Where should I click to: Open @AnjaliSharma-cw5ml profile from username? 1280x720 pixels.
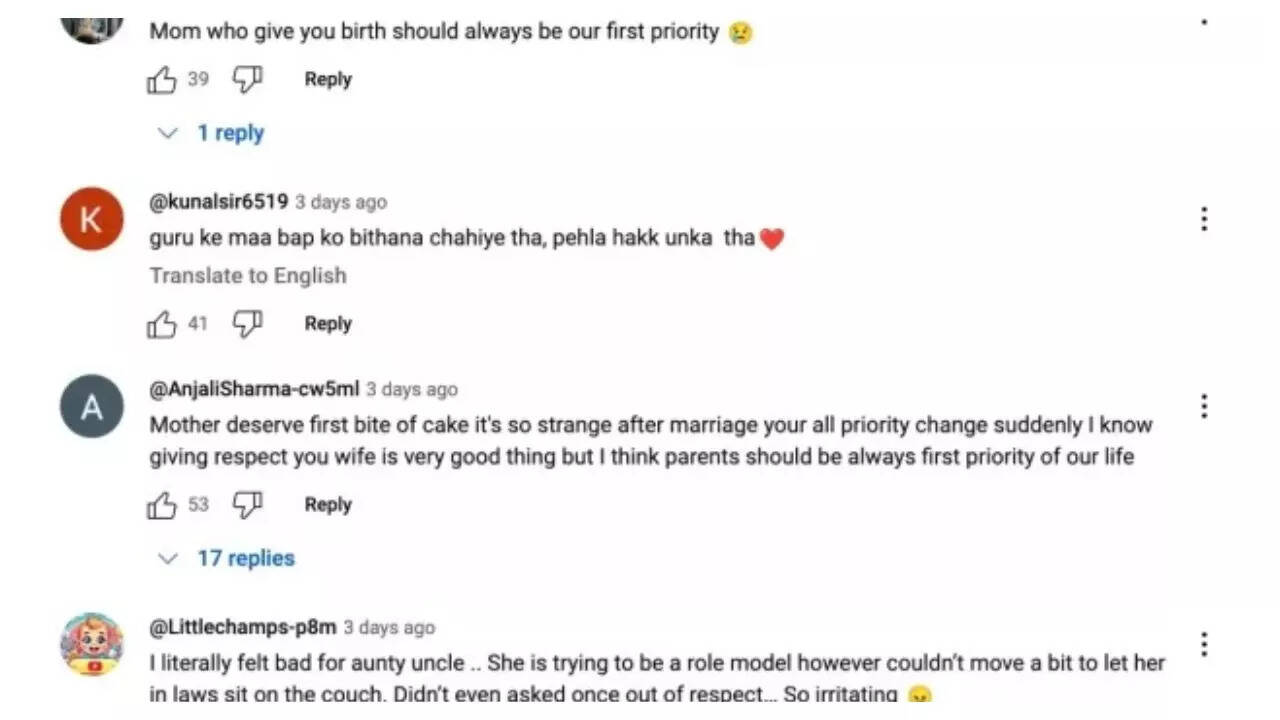(x=254, y=389)
